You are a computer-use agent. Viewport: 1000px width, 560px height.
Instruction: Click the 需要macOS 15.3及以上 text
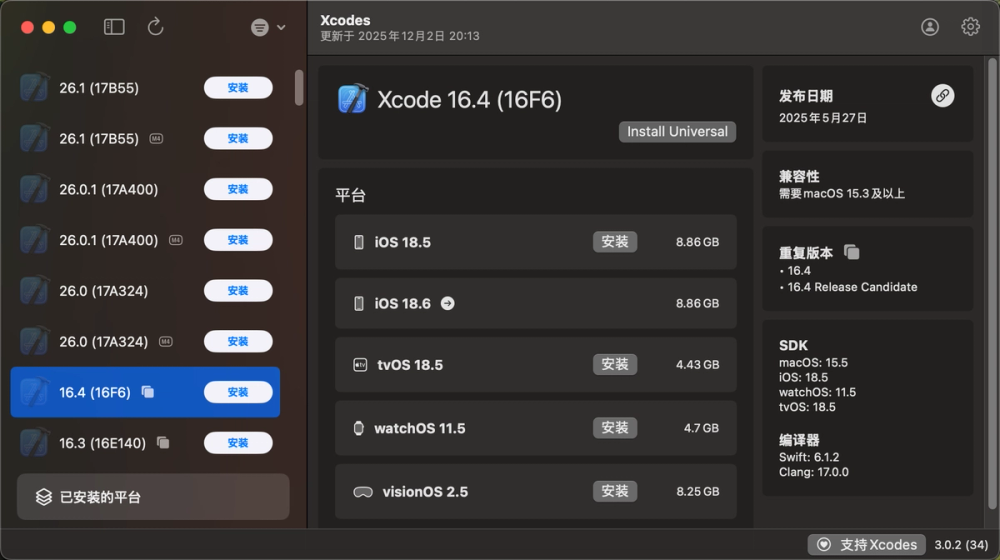(x=842, y=193)
